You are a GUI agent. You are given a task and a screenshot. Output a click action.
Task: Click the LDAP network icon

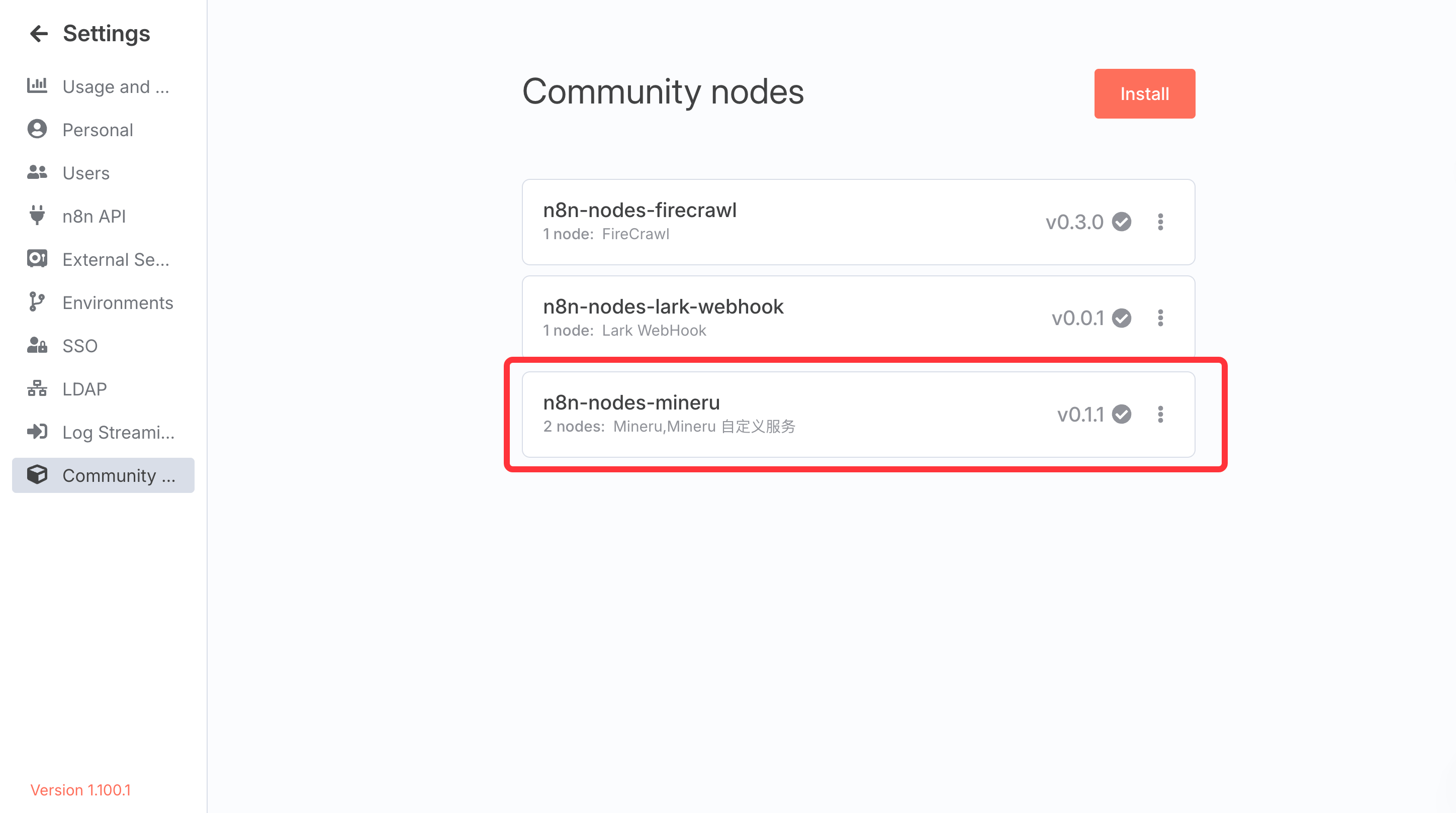point(37,389)
